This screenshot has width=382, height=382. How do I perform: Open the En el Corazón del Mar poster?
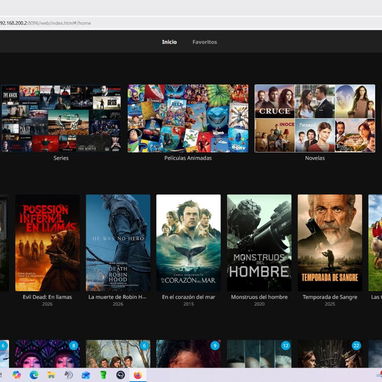click(x=188, y=243)
